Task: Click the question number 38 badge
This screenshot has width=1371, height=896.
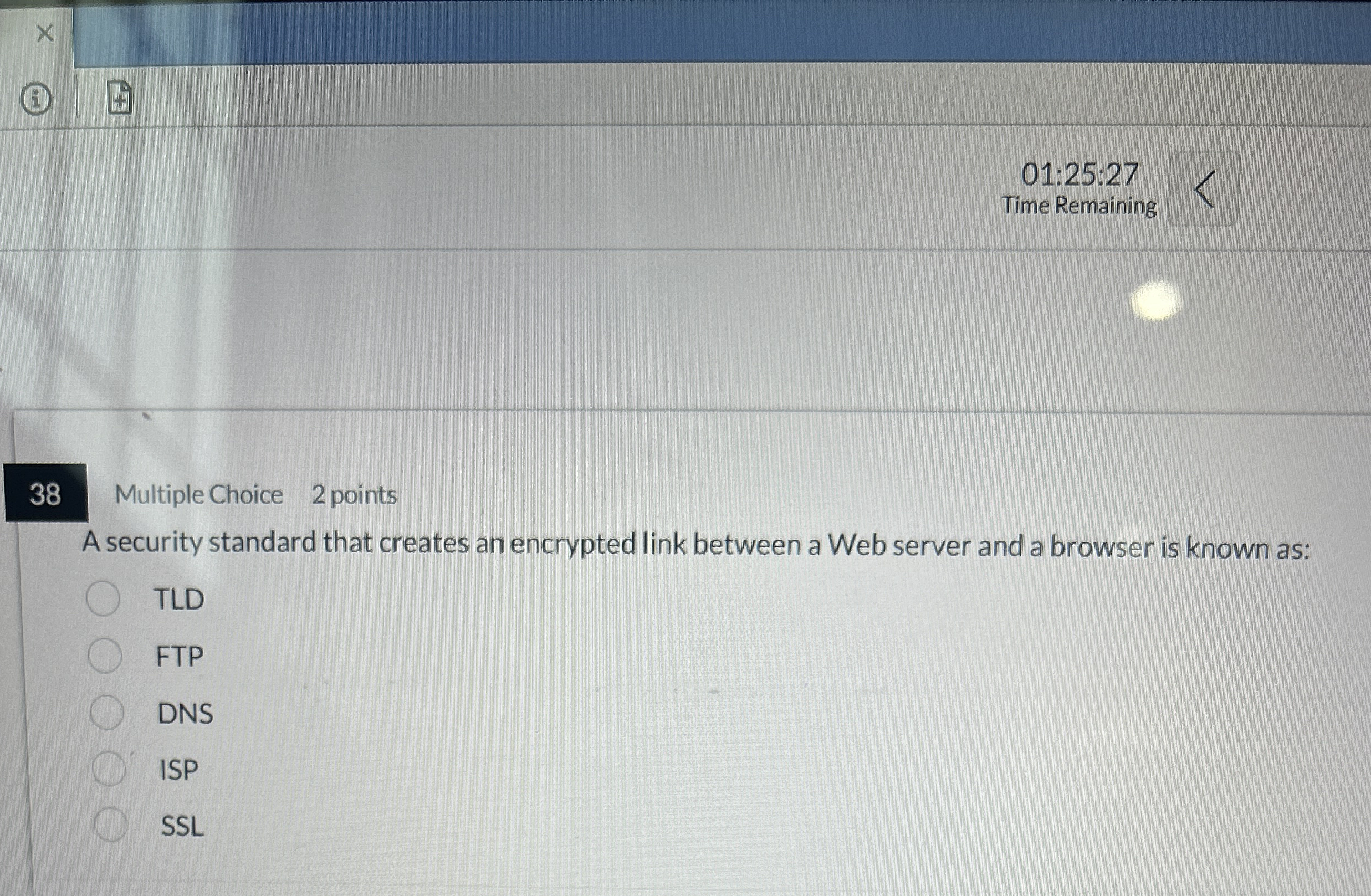Action: (x=45, y=494)
